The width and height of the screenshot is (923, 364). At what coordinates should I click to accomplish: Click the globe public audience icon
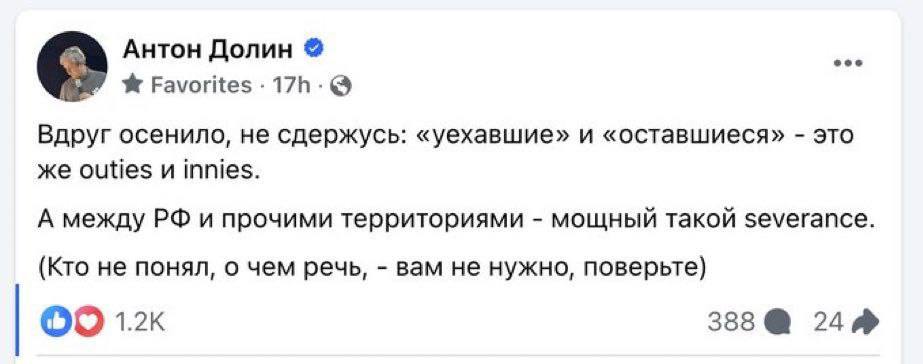(340, 87)
